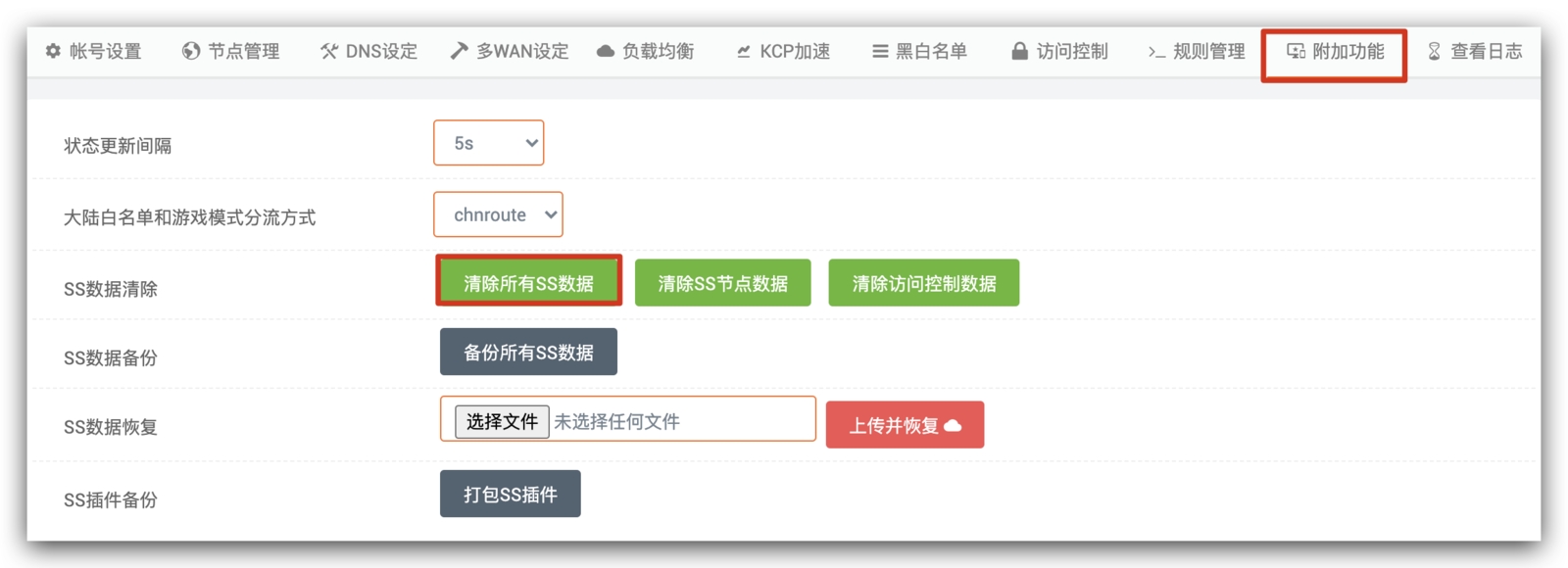Open the 附加功能 tab
This screenshot has height=568, width=1568.
(1335, 51)
